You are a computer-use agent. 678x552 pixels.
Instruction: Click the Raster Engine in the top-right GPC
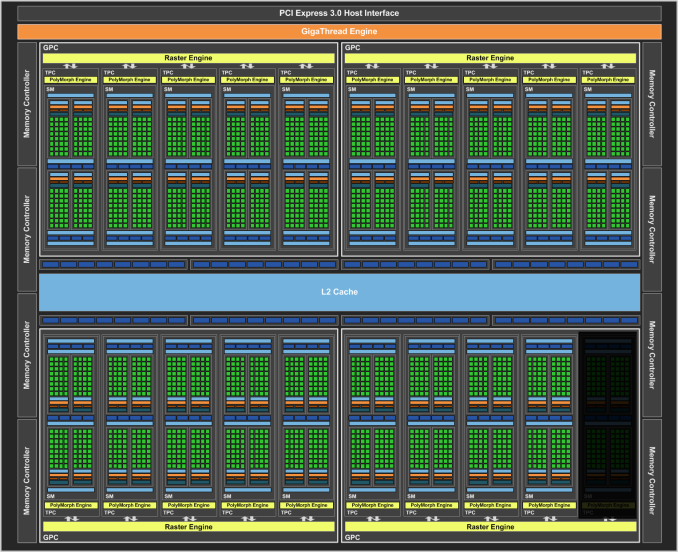tap(490, 59)
